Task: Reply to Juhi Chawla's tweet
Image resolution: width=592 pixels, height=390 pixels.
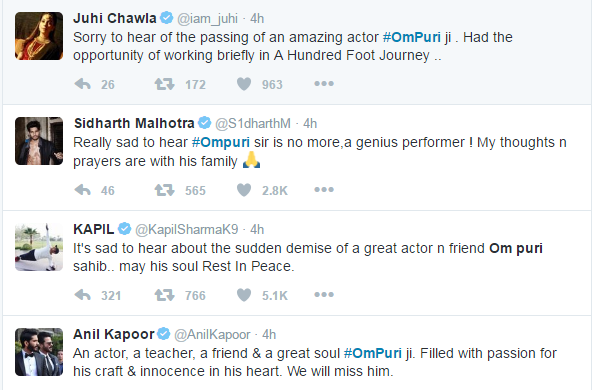Action: [83, 84]
